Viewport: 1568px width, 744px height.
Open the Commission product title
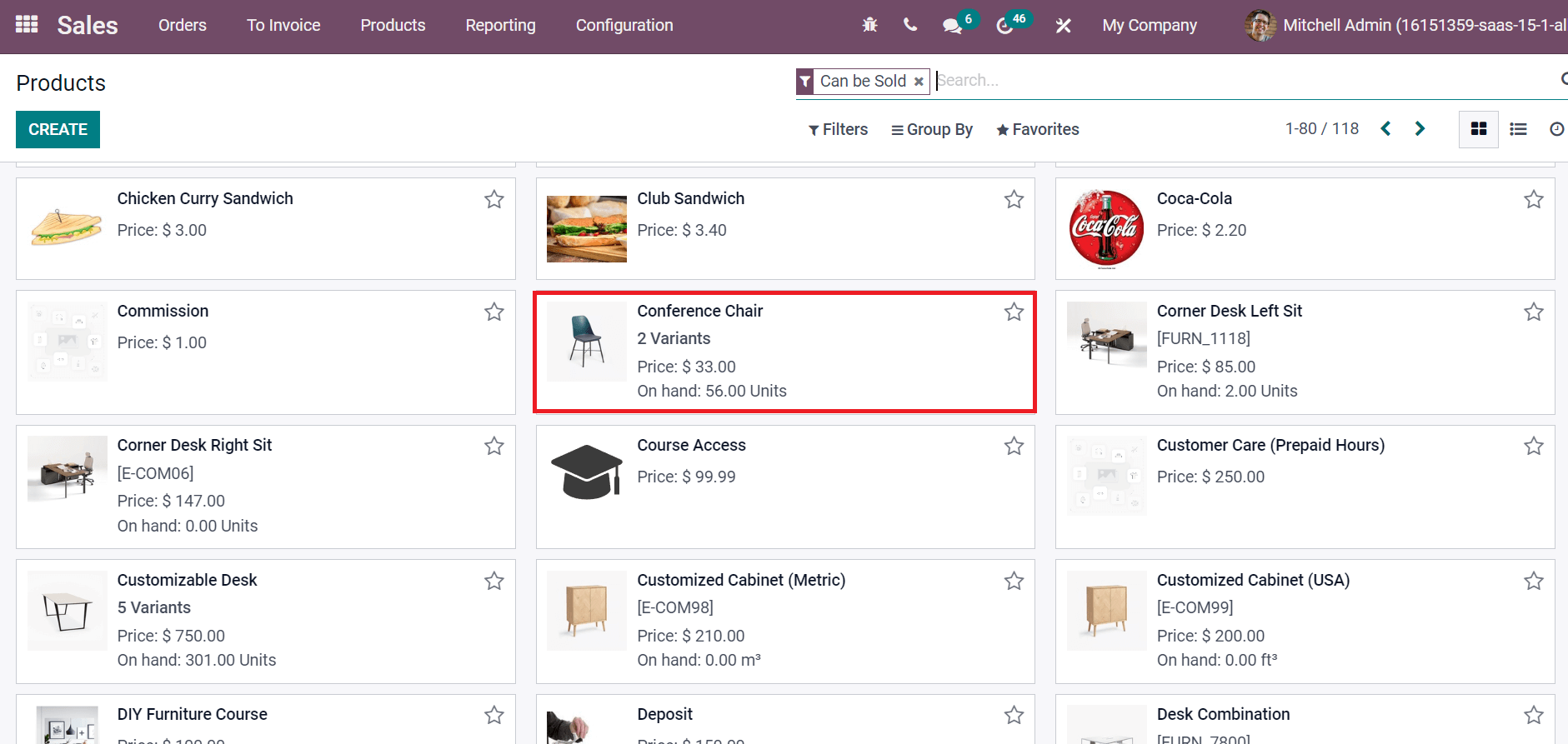click(163, 311)
